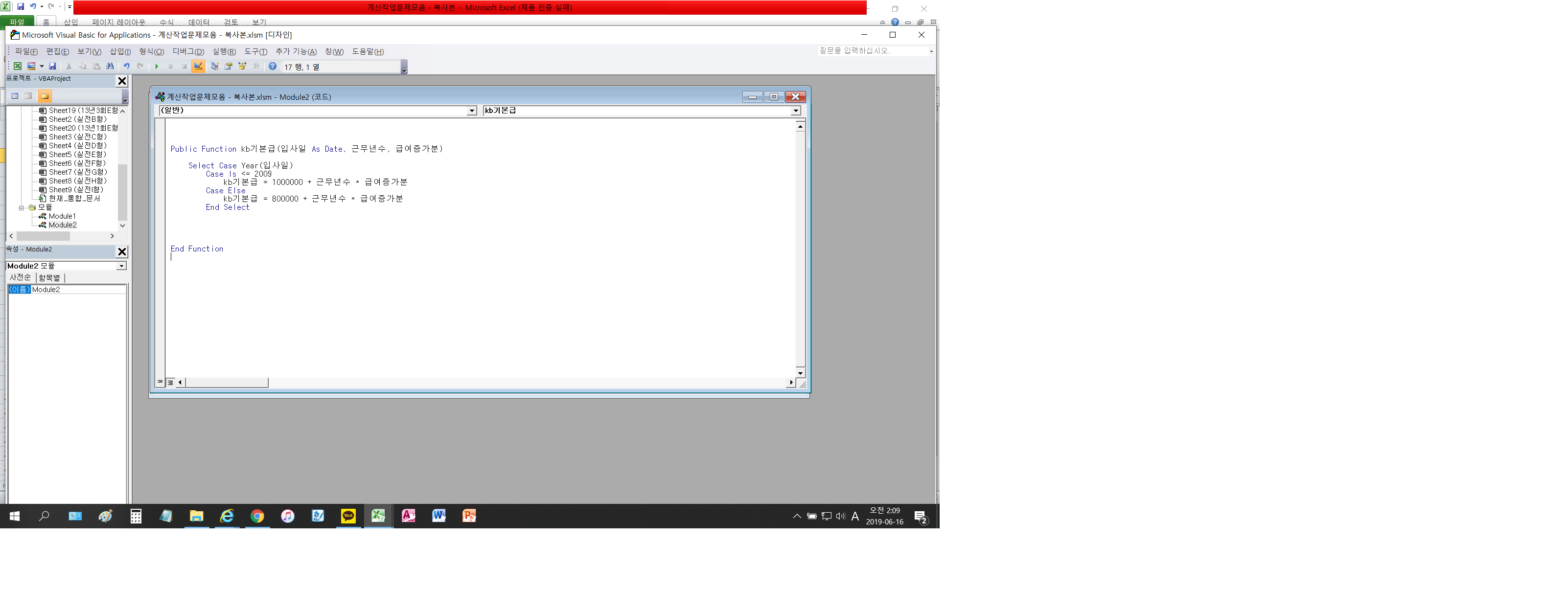Image resolution: width=1568 pixels, height=589 pixels.
Task: Click the blue Help question mark icon
Action: coord(273,67)
